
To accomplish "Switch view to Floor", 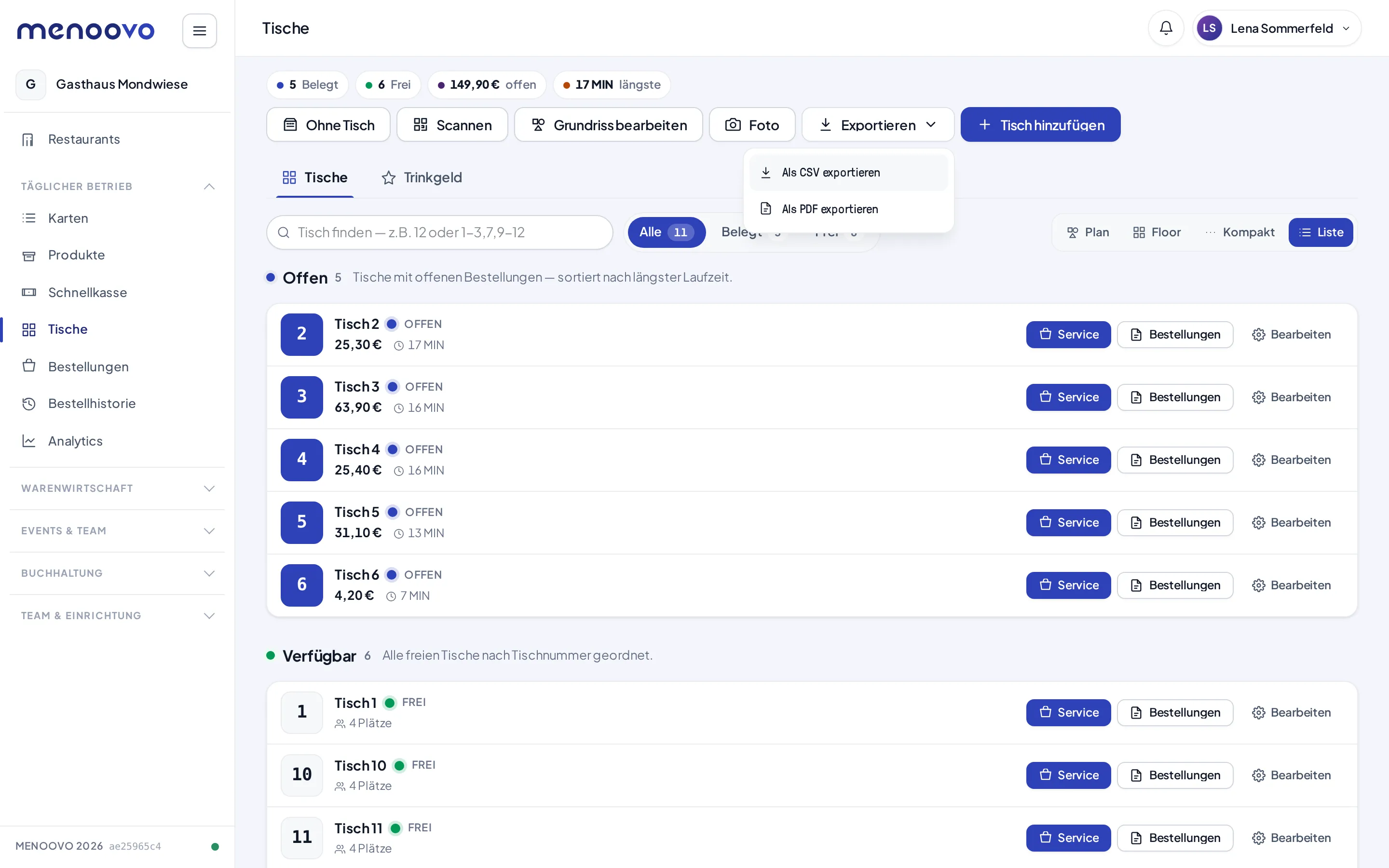I will pos(1157,232).
